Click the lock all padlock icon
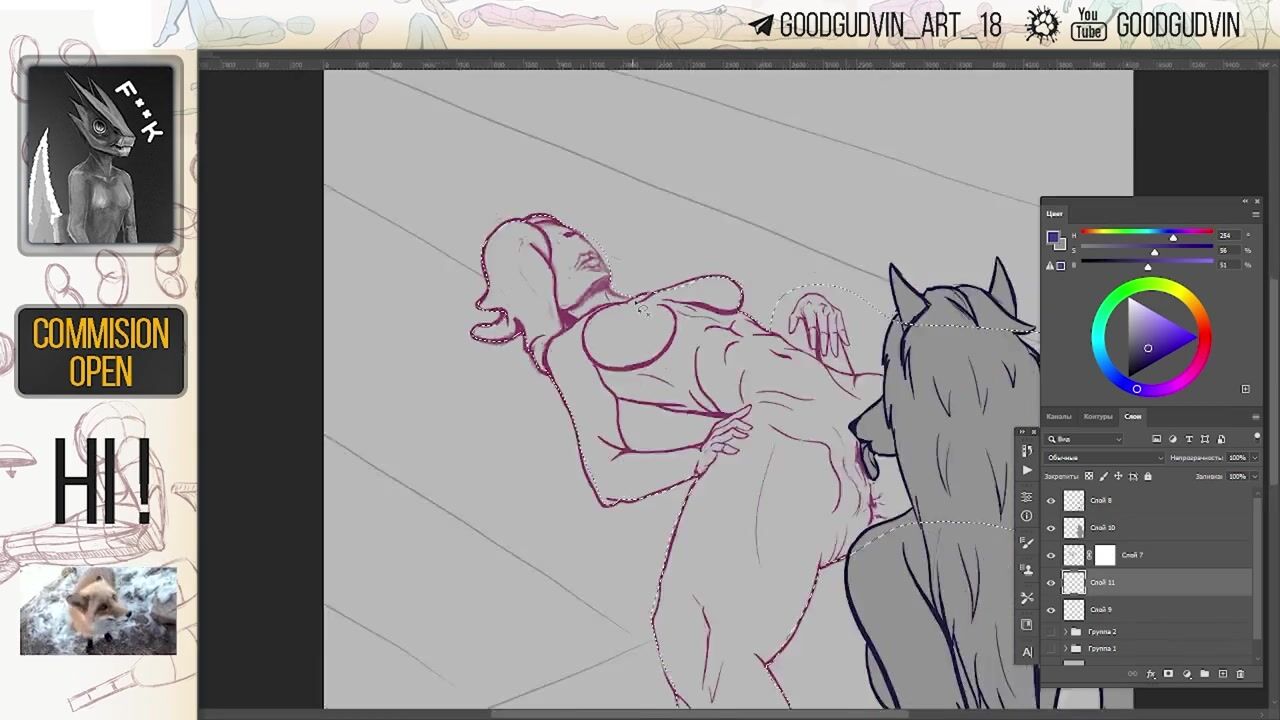1280x720 pixels. click(x=1147, y=476)
